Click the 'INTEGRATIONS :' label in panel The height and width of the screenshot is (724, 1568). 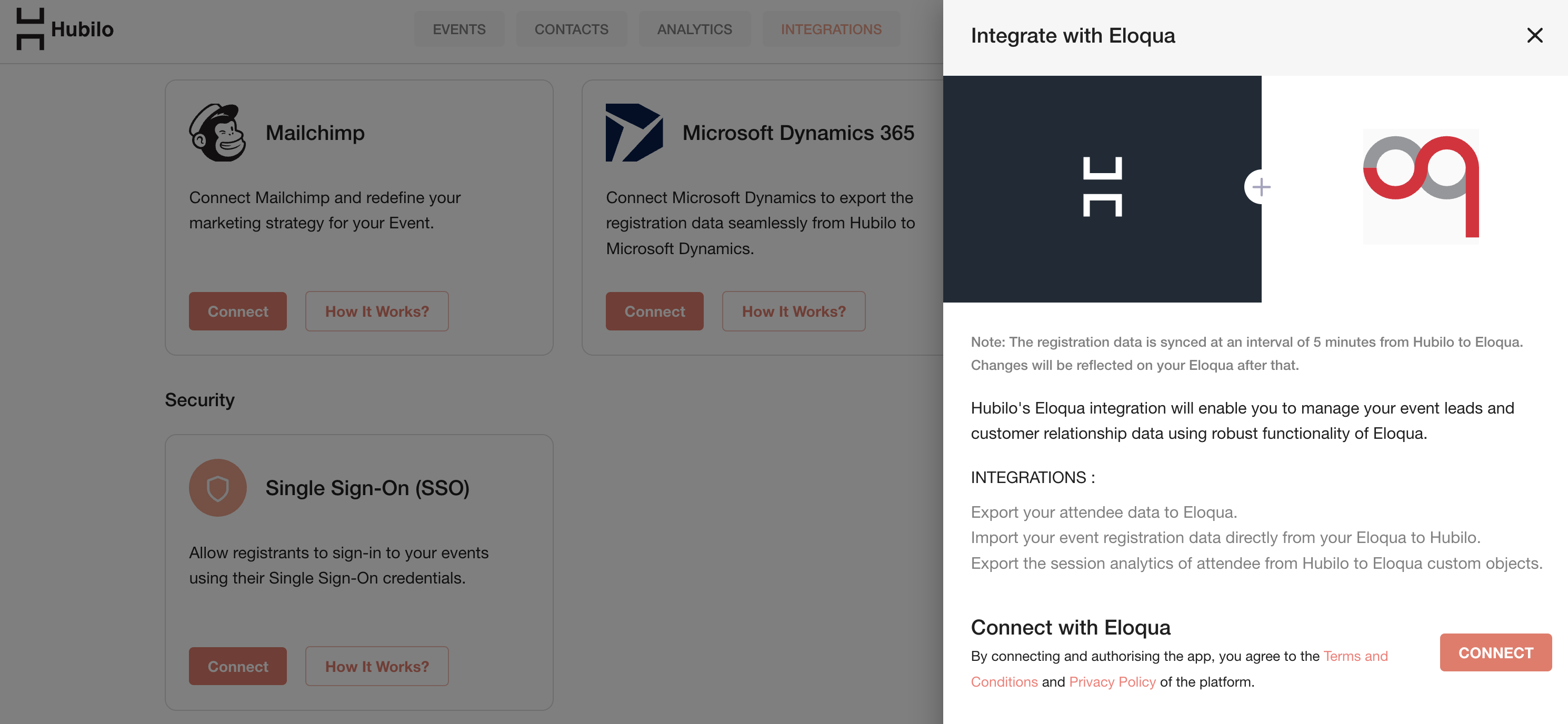click(x=1032, y=477)
